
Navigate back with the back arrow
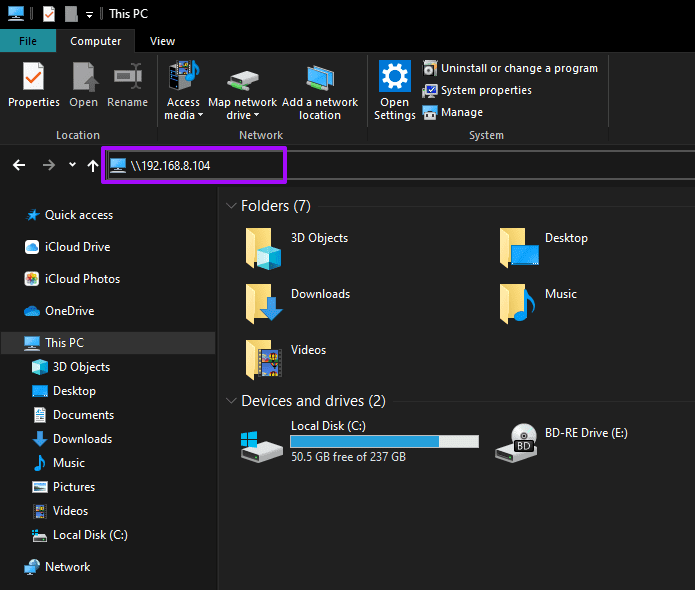click(19, 165)
